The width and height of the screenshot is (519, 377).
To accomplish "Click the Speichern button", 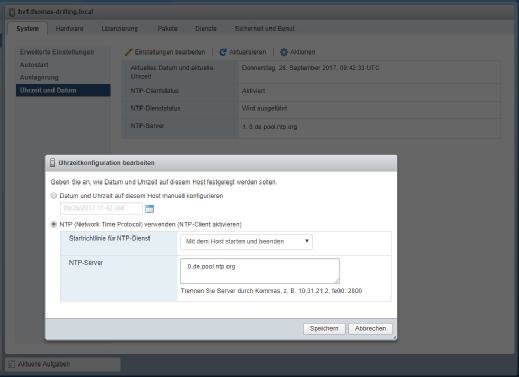I will [324, 329].
